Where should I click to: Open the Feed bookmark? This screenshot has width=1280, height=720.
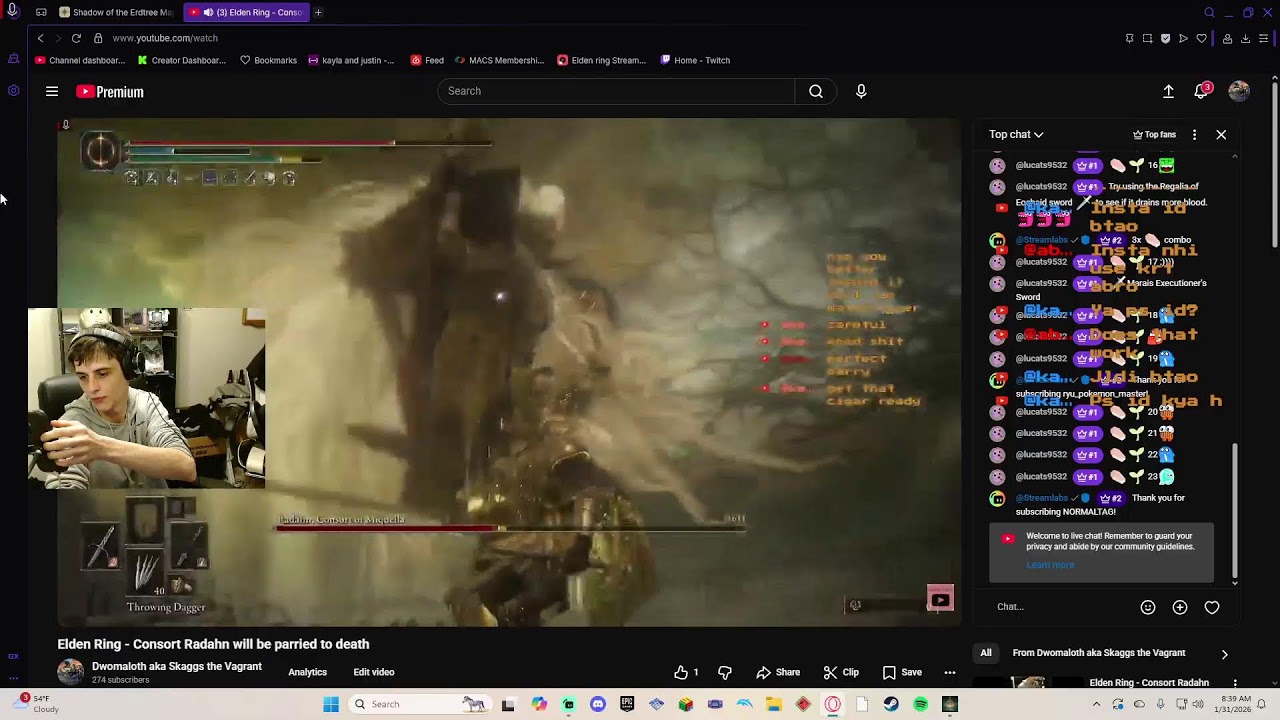[427, 60]
